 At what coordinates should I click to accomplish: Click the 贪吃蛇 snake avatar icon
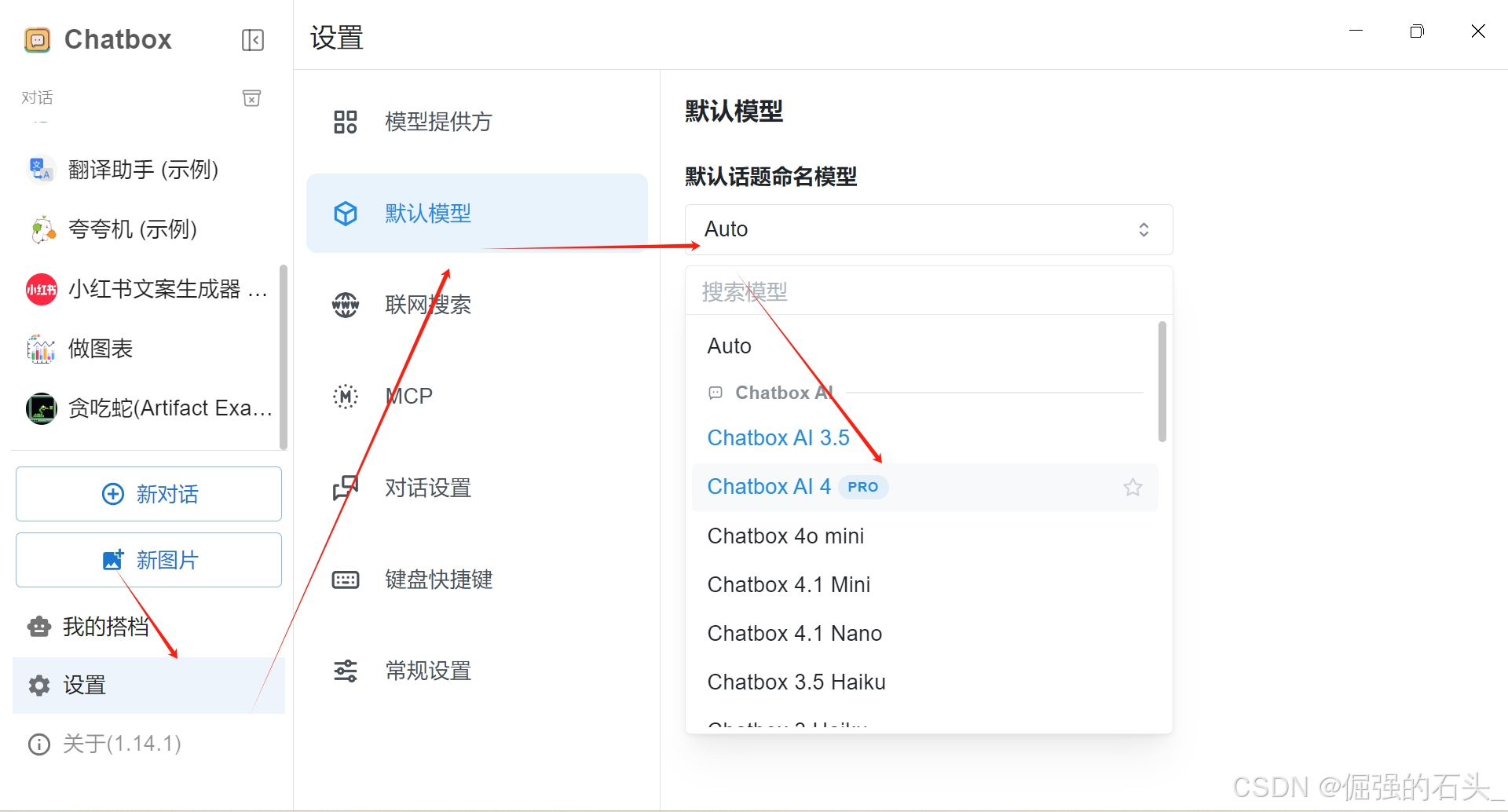[41, 408]
